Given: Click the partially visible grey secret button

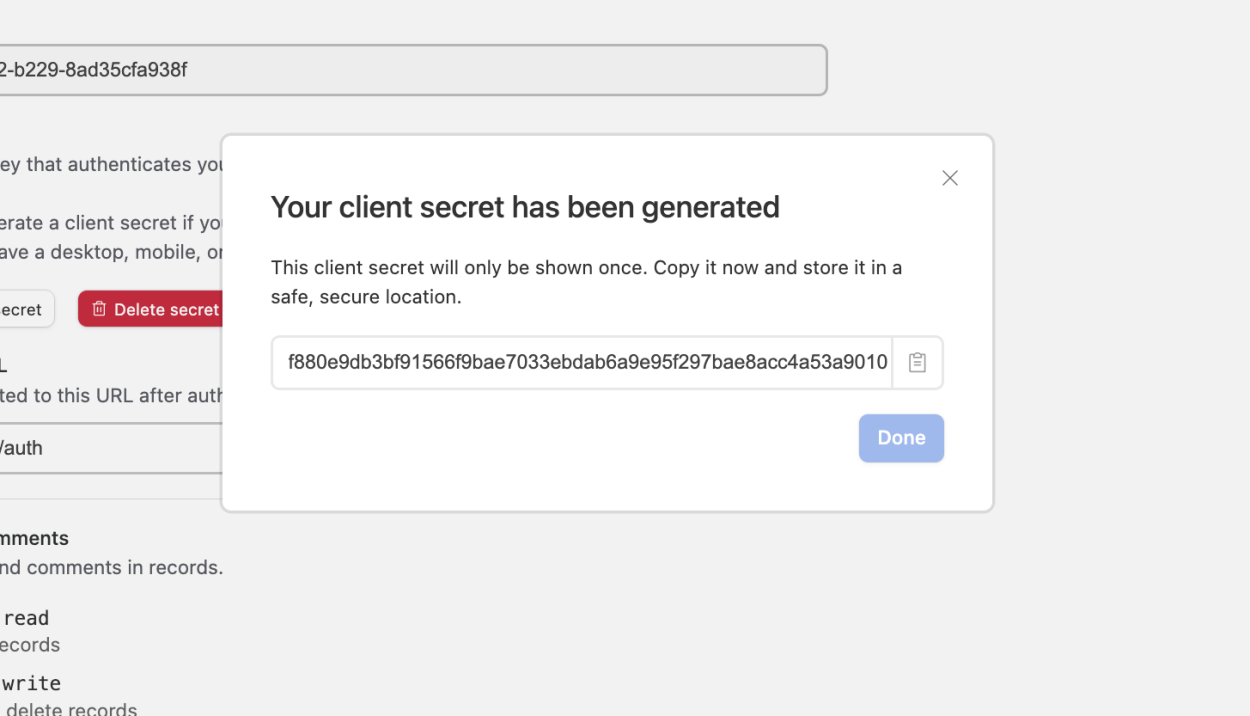Looking at the screenshot, I should (x=24, y=310).
